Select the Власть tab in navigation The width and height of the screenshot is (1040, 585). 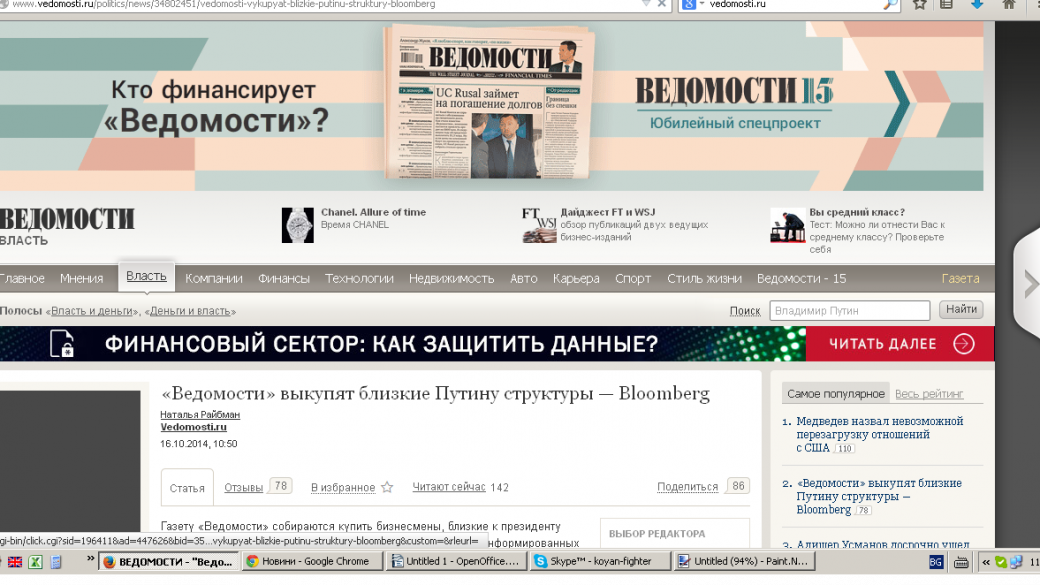(x=147, y=276)
